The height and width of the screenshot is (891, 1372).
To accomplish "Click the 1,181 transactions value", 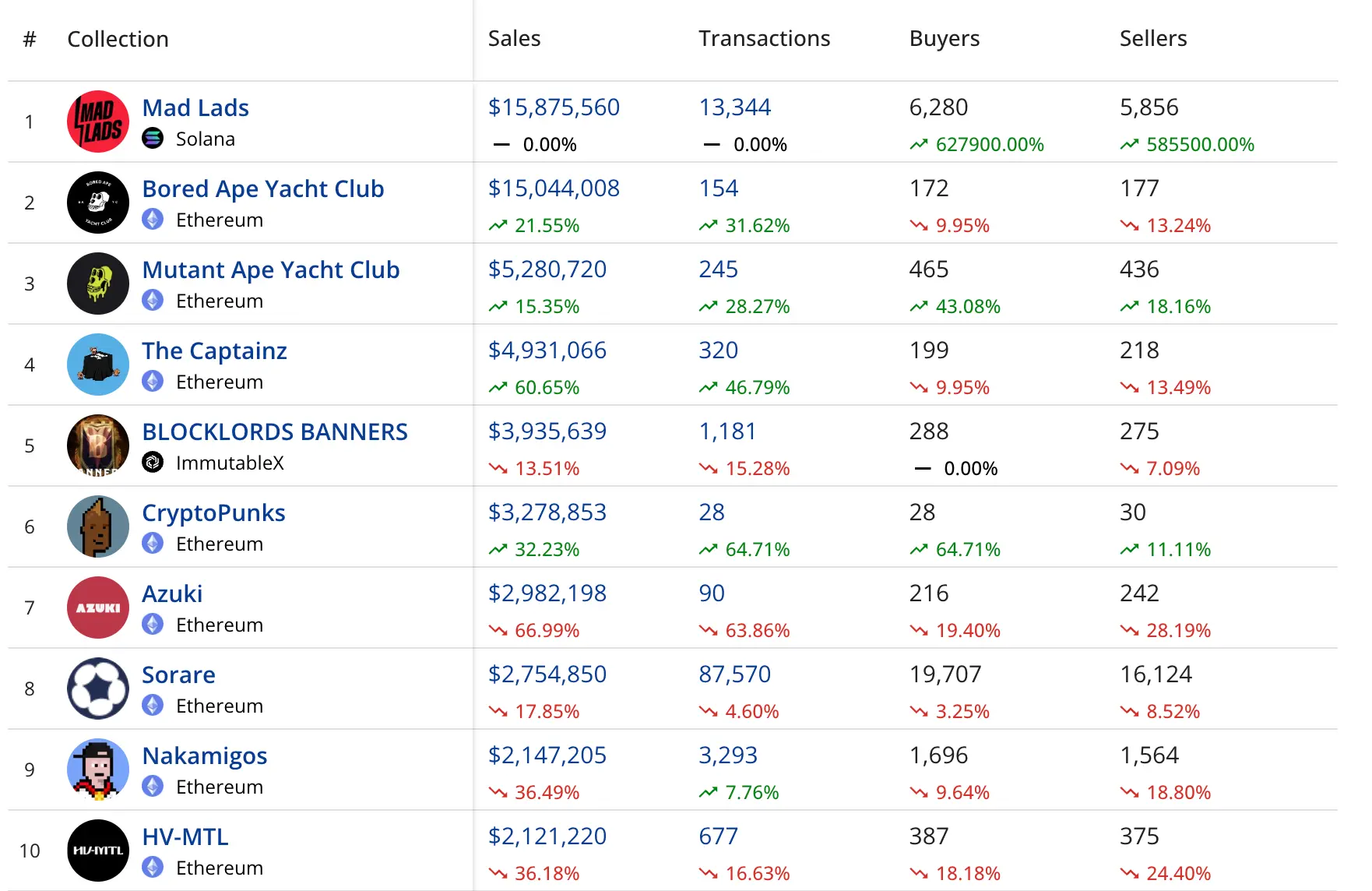I will (x=727, y=431).
